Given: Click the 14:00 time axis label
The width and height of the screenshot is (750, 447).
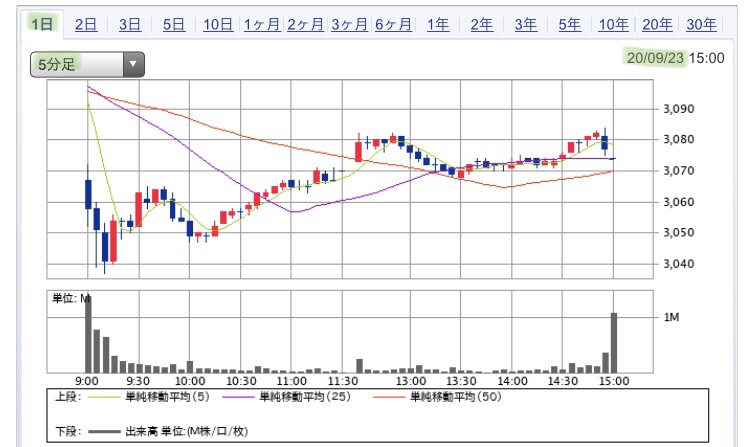Looking at the screenshot, I should coord(512,381).
